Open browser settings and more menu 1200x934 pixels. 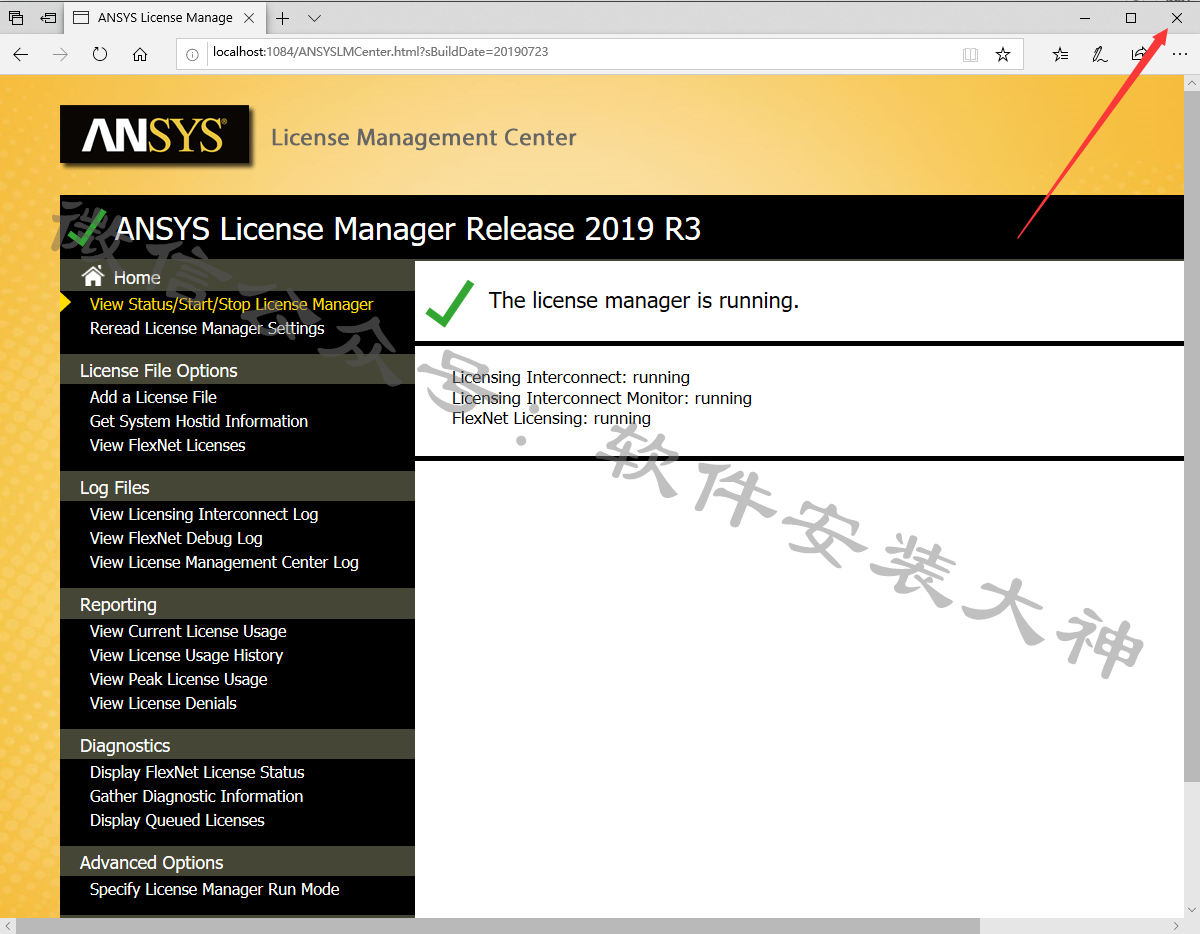pyautogui.click(x=1179, y=55)
